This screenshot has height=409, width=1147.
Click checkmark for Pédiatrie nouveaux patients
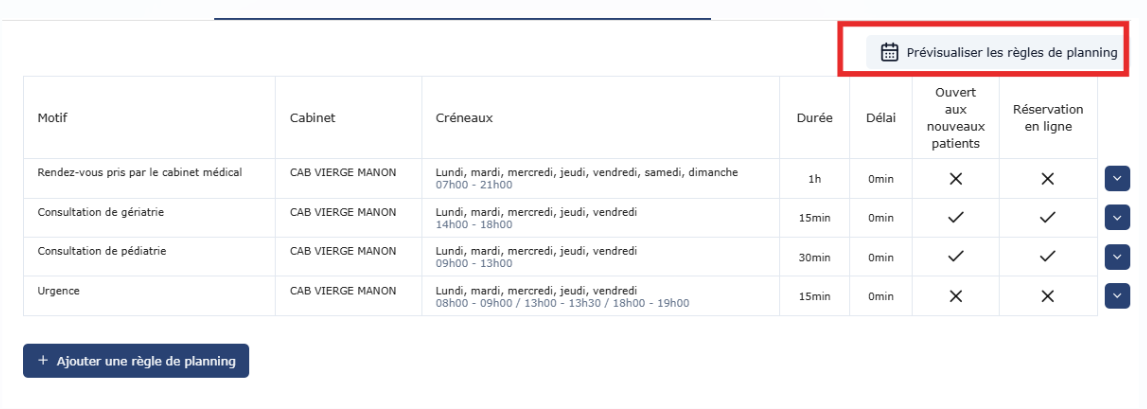tap(955, 257)
